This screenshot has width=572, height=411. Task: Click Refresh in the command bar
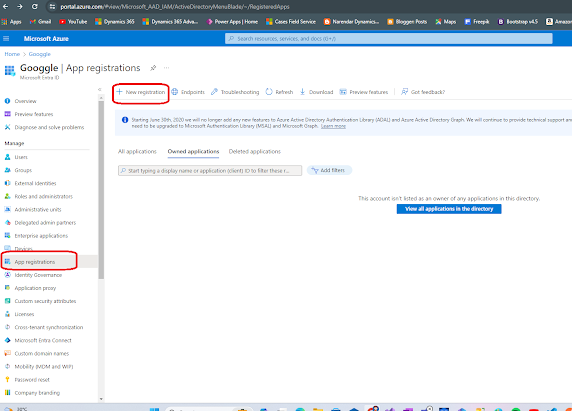279,92
